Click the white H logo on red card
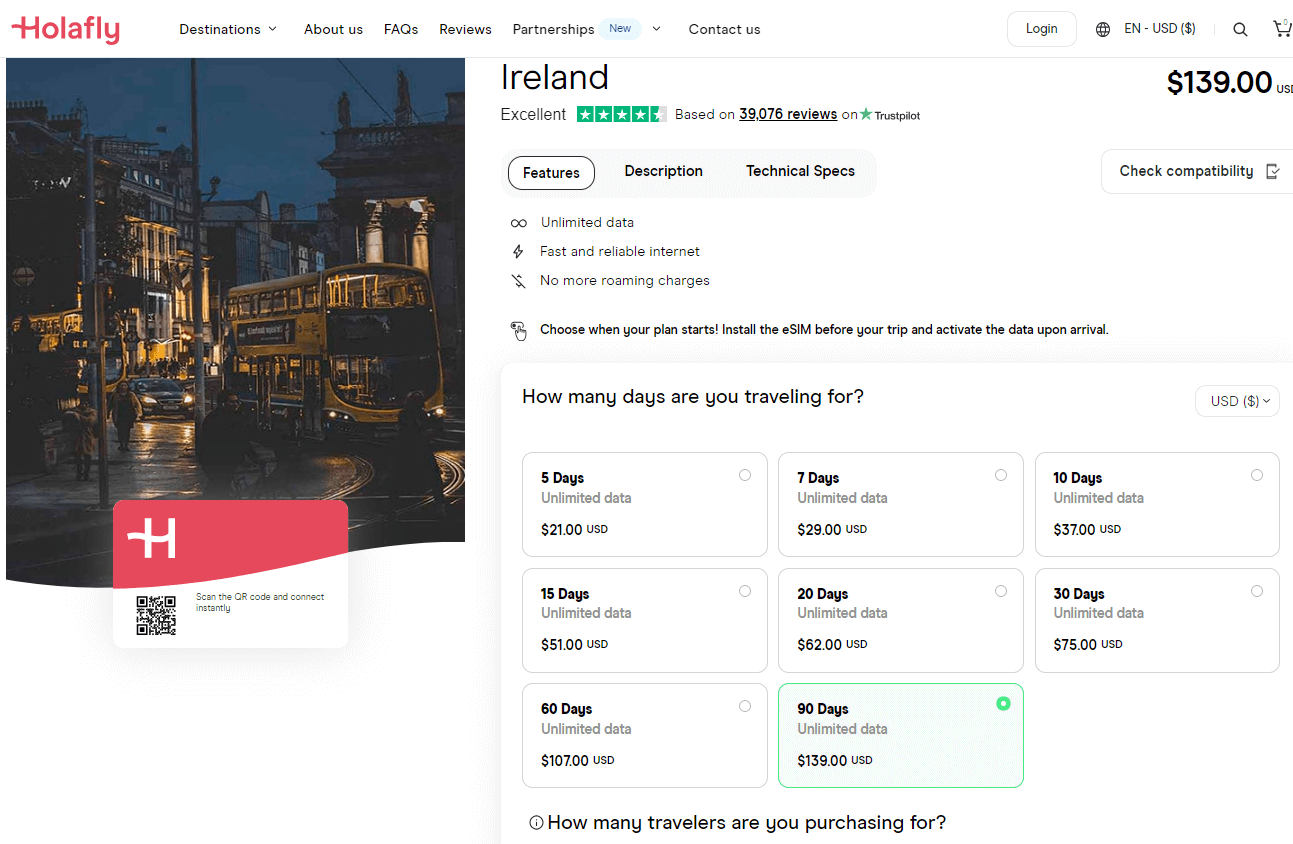 (152, 538)
